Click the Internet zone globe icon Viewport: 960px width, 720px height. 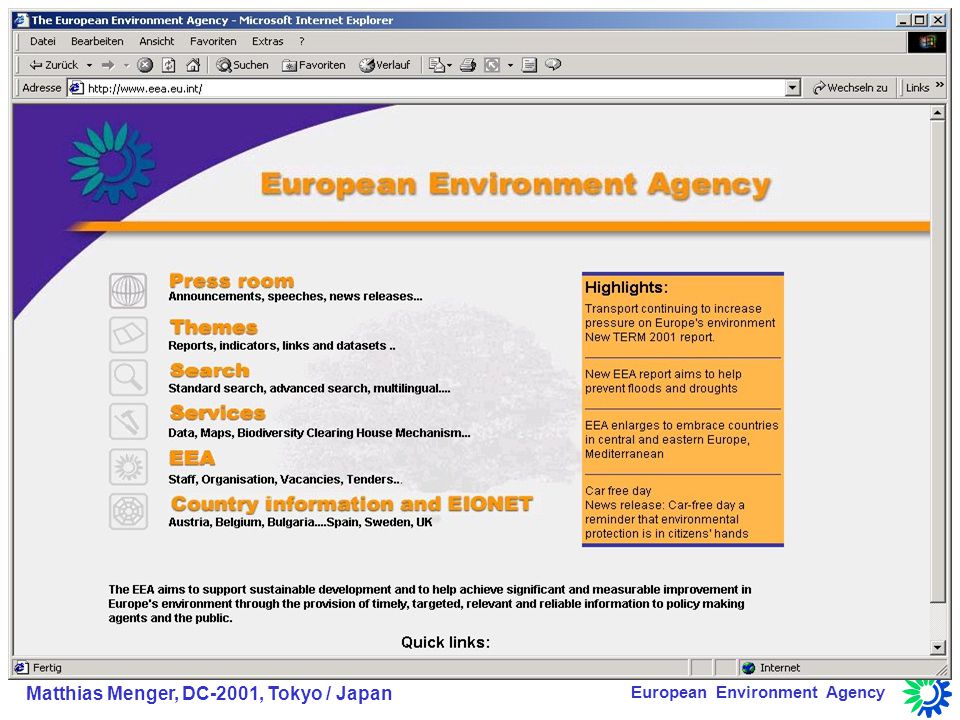pos(748,668)
